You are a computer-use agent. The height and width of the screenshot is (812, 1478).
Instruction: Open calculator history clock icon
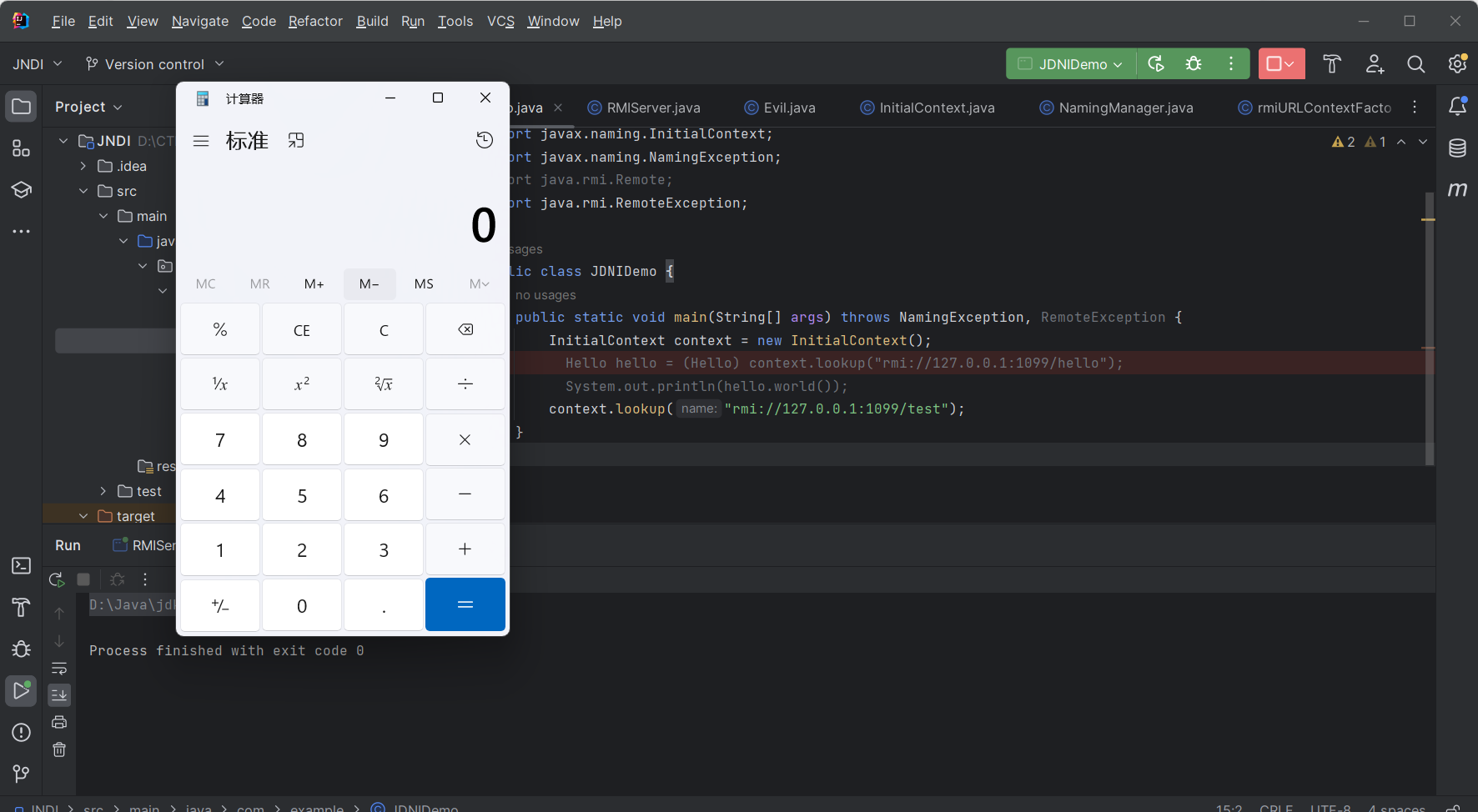485,140
